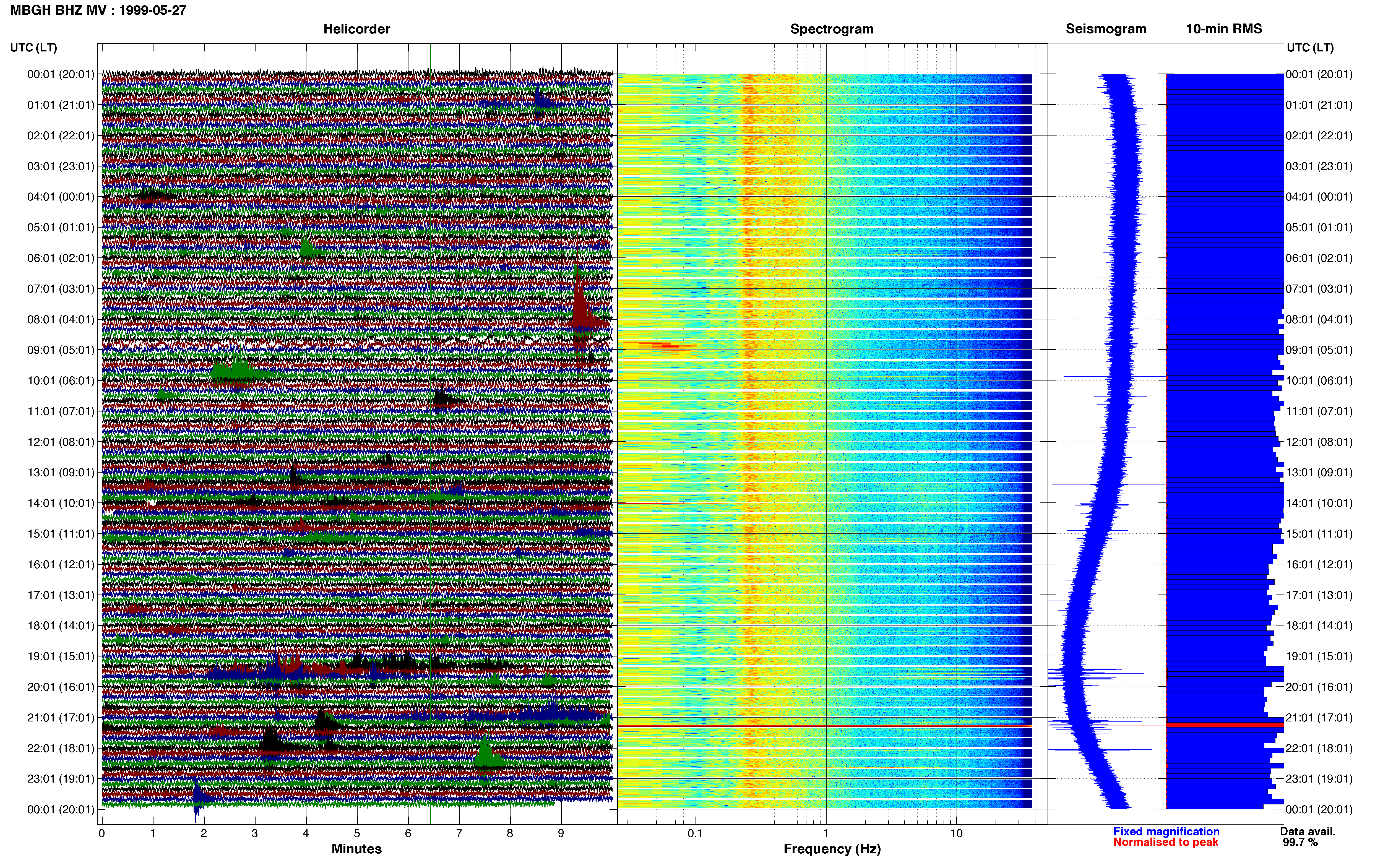Click the title 'MBGH BHZ MV : 1999-05-27'
This screenshot has width=1388, height=868.
pyautogui.click(x=98, y=10)
